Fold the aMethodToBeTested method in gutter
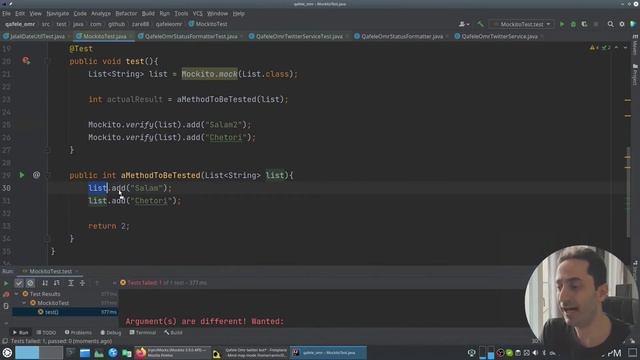This screenshot has width=640, height=360. tap(47, 176)
